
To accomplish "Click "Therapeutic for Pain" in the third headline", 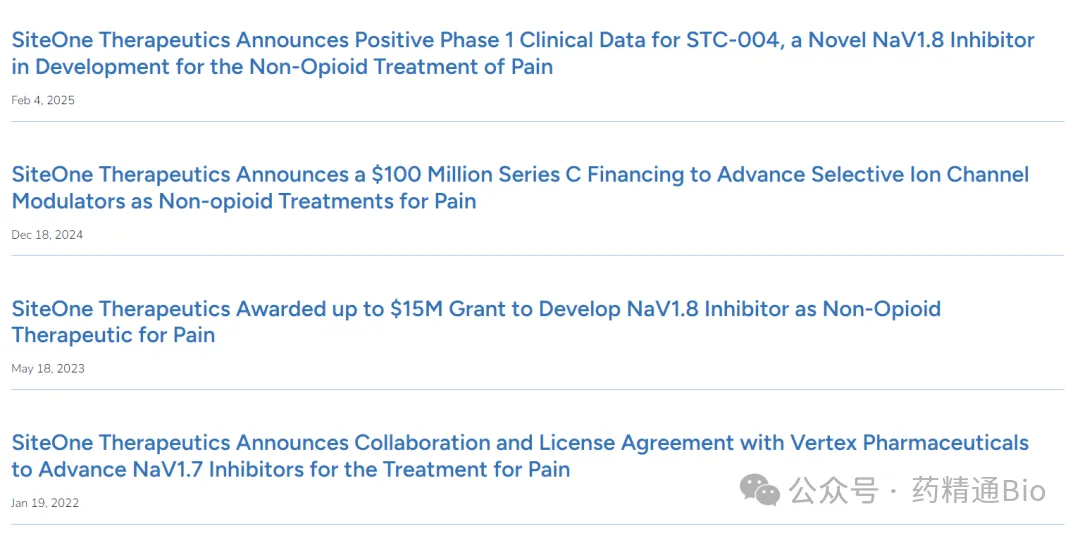I will (x=113, y=335).
